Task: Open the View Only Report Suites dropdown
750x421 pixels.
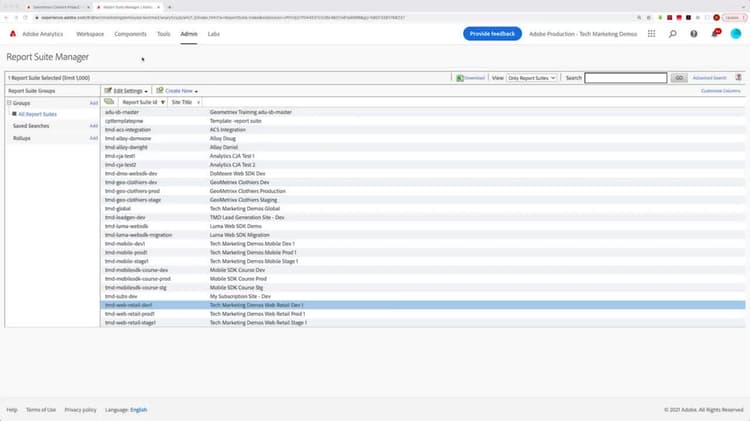Action: pos(531,78)
